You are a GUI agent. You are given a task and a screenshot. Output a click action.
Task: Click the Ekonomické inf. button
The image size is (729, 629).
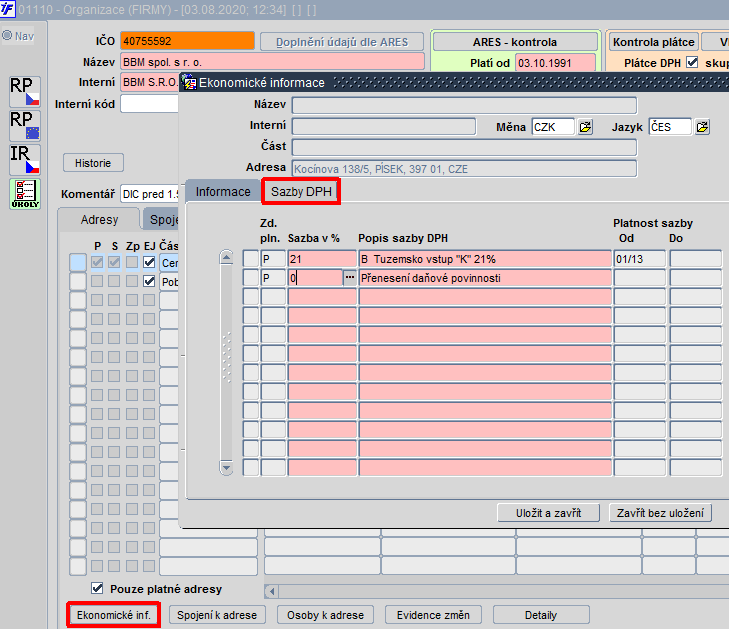click(113, 615)
